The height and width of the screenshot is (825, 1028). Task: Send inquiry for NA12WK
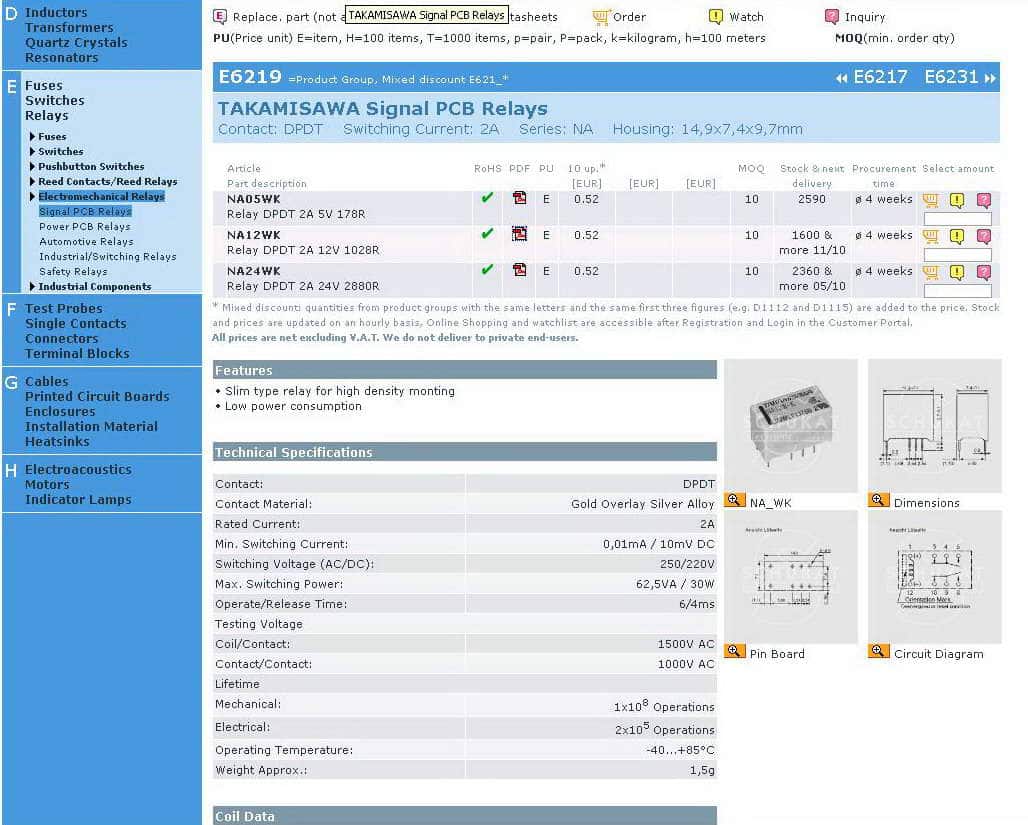click(x=983, y=236)
